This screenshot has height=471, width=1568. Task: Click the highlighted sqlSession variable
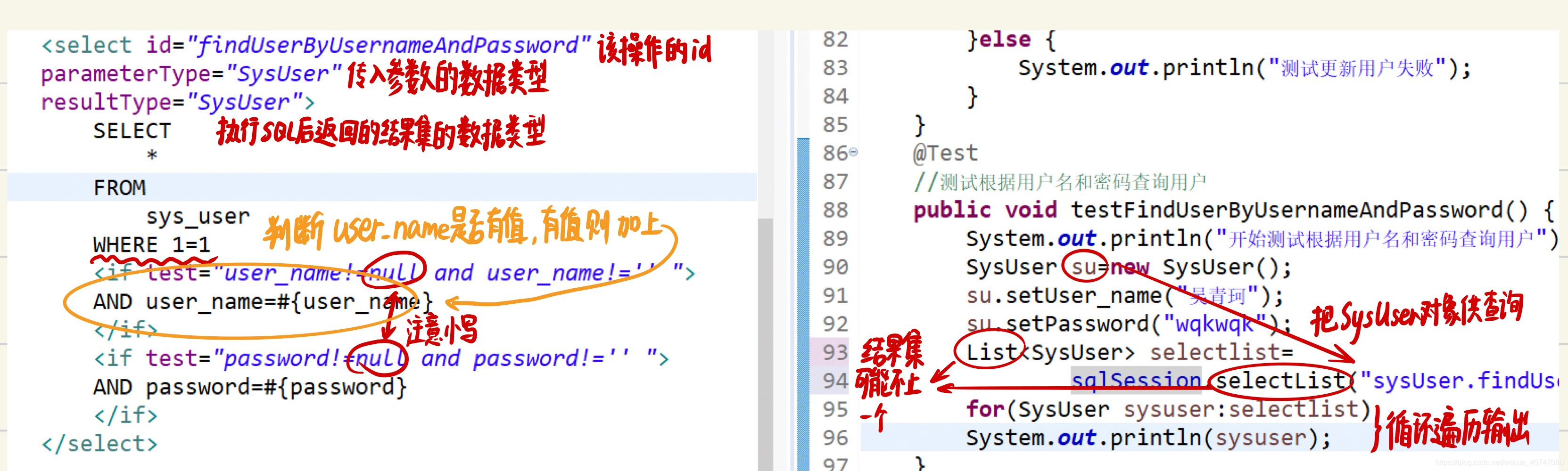click(1136, 381)
